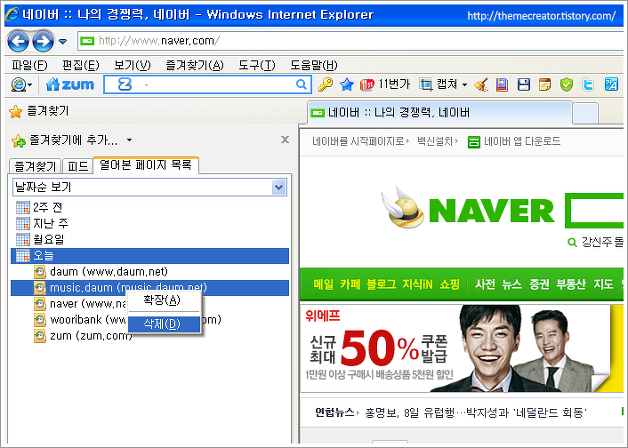
Task: Open the 11번가 toolbar shortcut
Action: [x=385, y=84]
